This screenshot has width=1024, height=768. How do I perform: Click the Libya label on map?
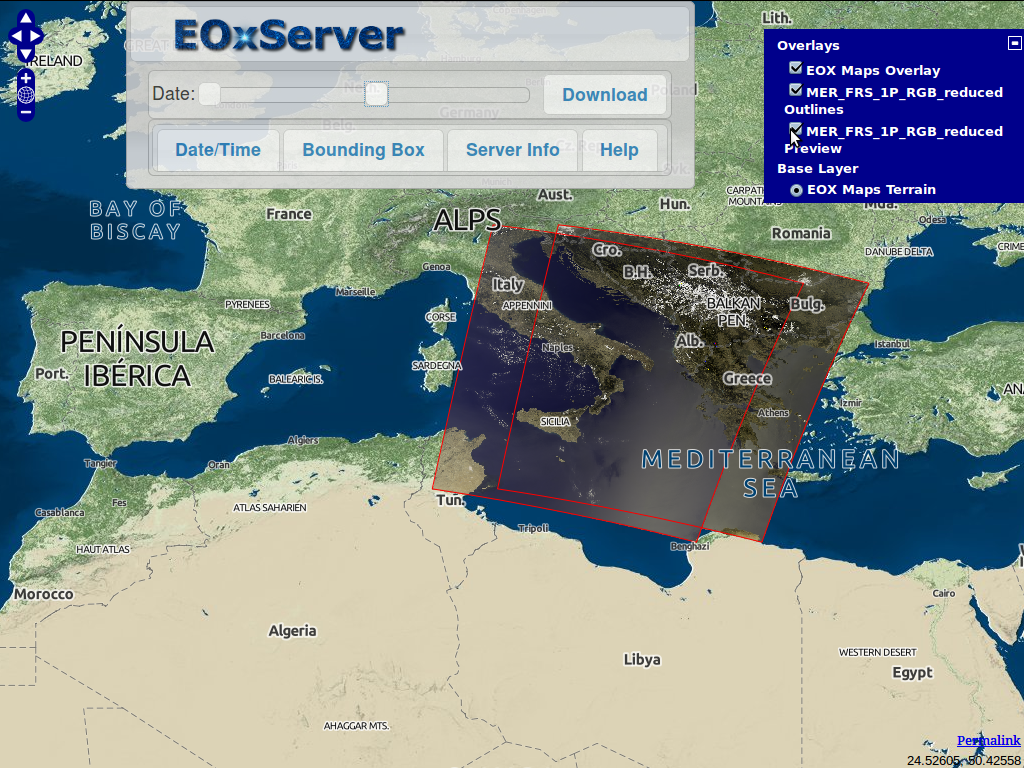pyautogui.click(x=642, y=660)
